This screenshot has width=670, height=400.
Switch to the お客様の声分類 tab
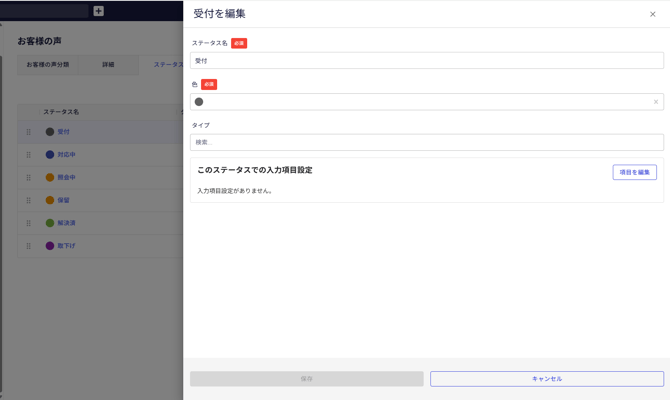(48, 65)
